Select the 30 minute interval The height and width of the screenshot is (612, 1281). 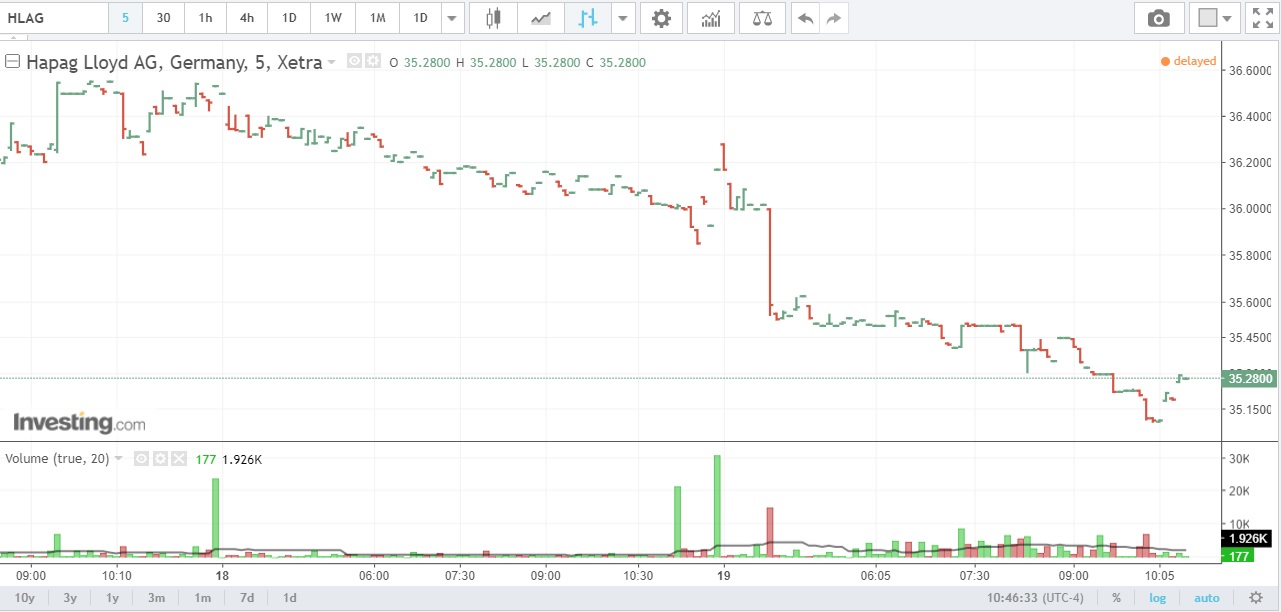163,18
